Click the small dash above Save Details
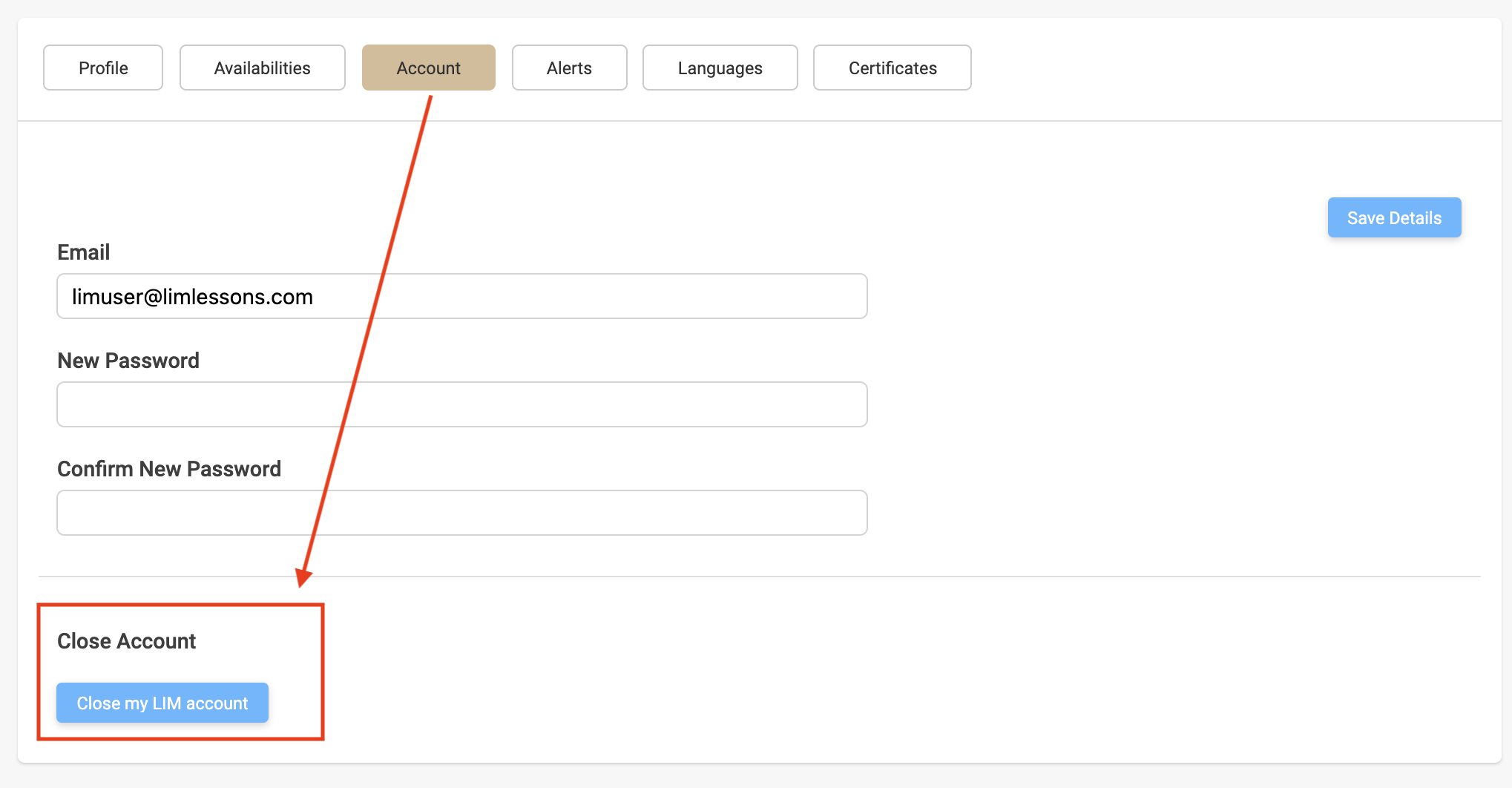 pos(1444,171)
